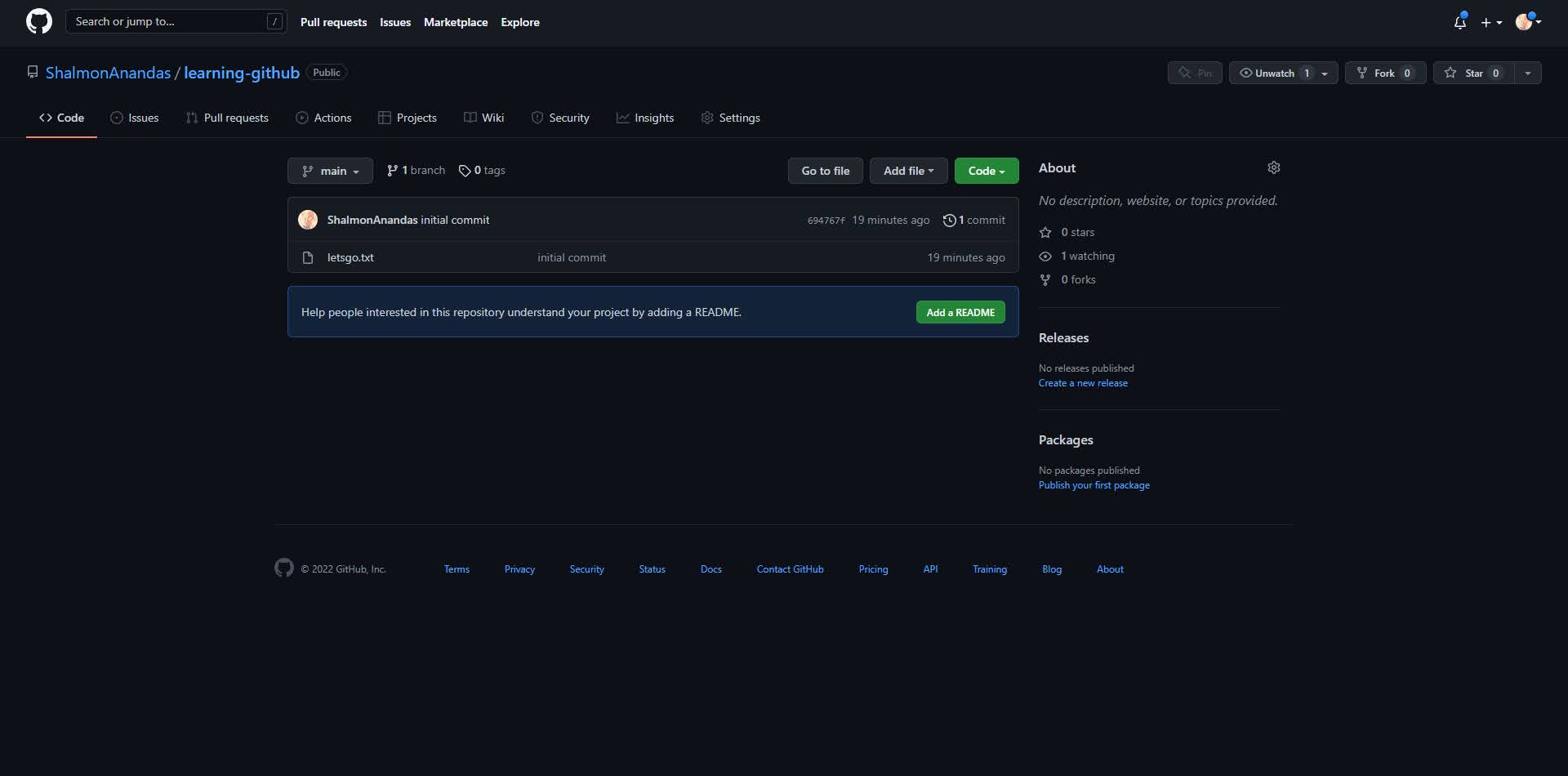Image resolution: width=1568 pixels, height=776 pixels.
Task: Open the About footer link
Action: pyautogui.click(x=1110, y=569)
